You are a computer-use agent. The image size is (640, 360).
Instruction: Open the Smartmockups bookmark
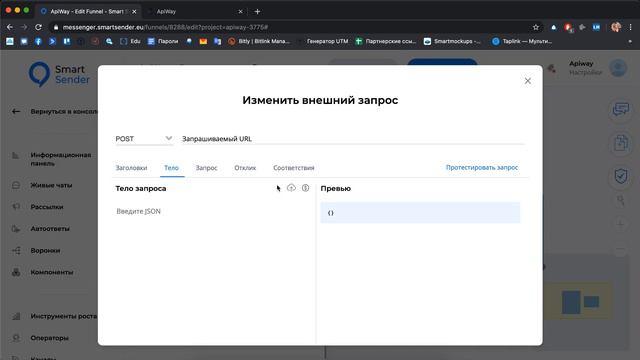point(452,41)
